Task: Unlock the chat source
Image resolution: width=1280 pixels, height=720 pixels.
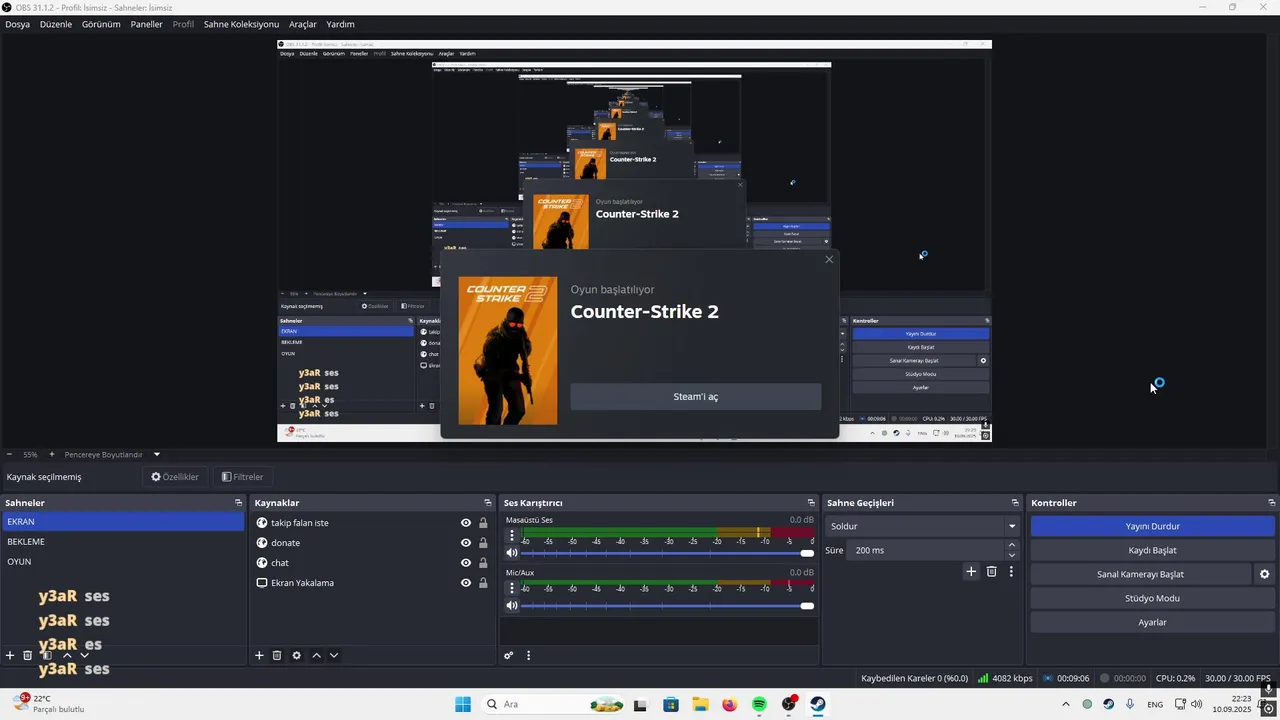Action: [x=483, y=563]
